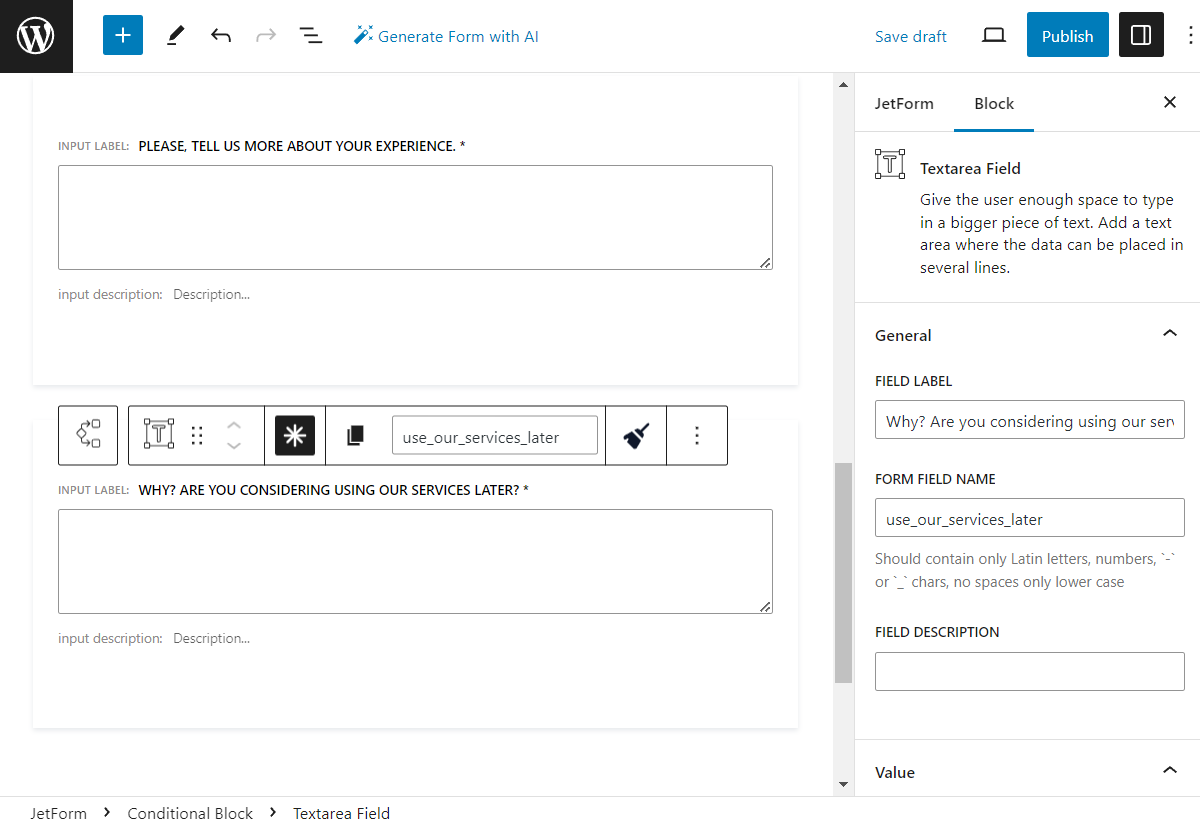
Task: Click the Field Description input field
Action: coord(1029,671)
